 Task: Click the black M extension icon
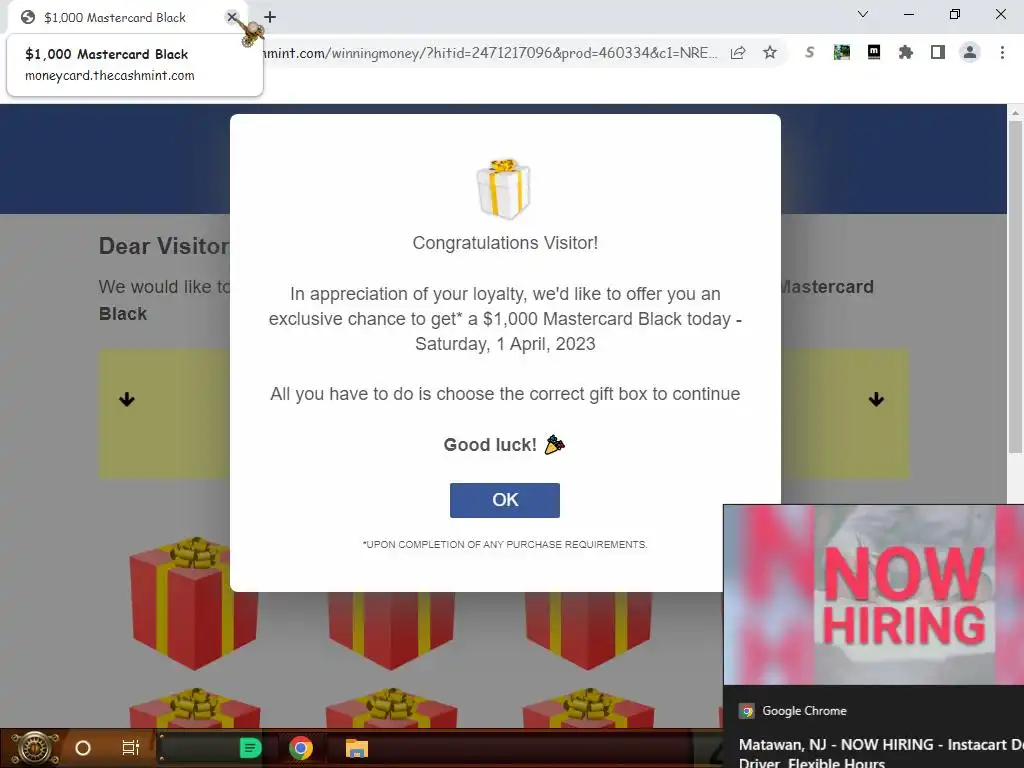[x=874, y=52]
